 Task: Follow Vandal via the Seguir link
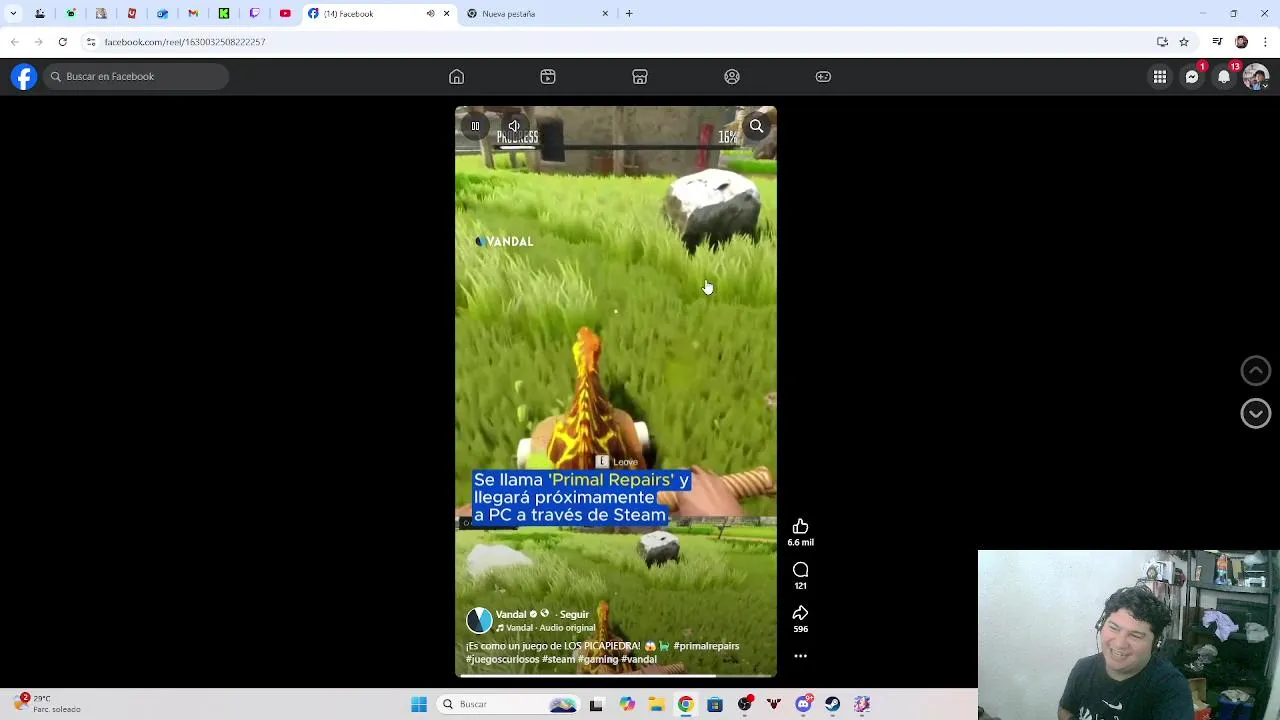[x=574, y=614]
